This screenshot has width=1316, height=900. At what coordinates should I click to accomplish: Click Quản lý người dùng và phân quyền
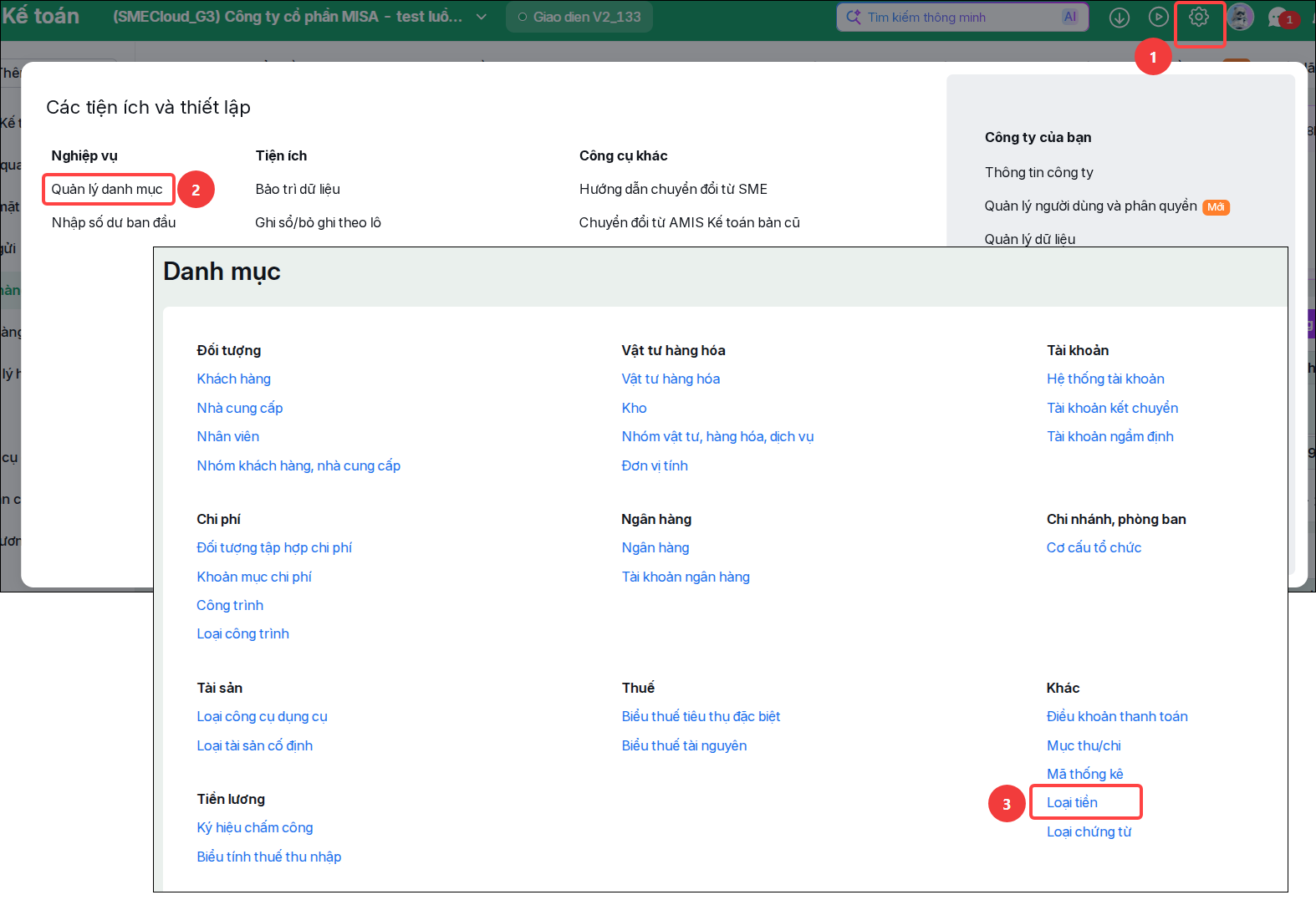point(1090,206)
